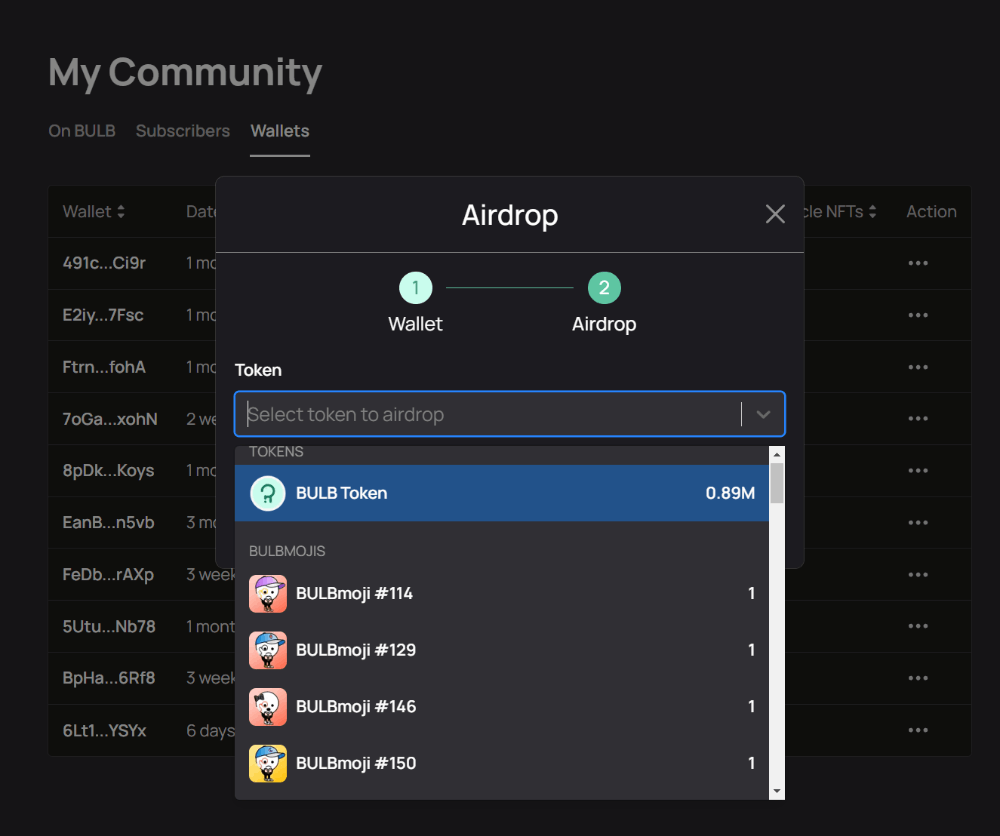Click the token list scrollbar thumb

coord(777,483)
